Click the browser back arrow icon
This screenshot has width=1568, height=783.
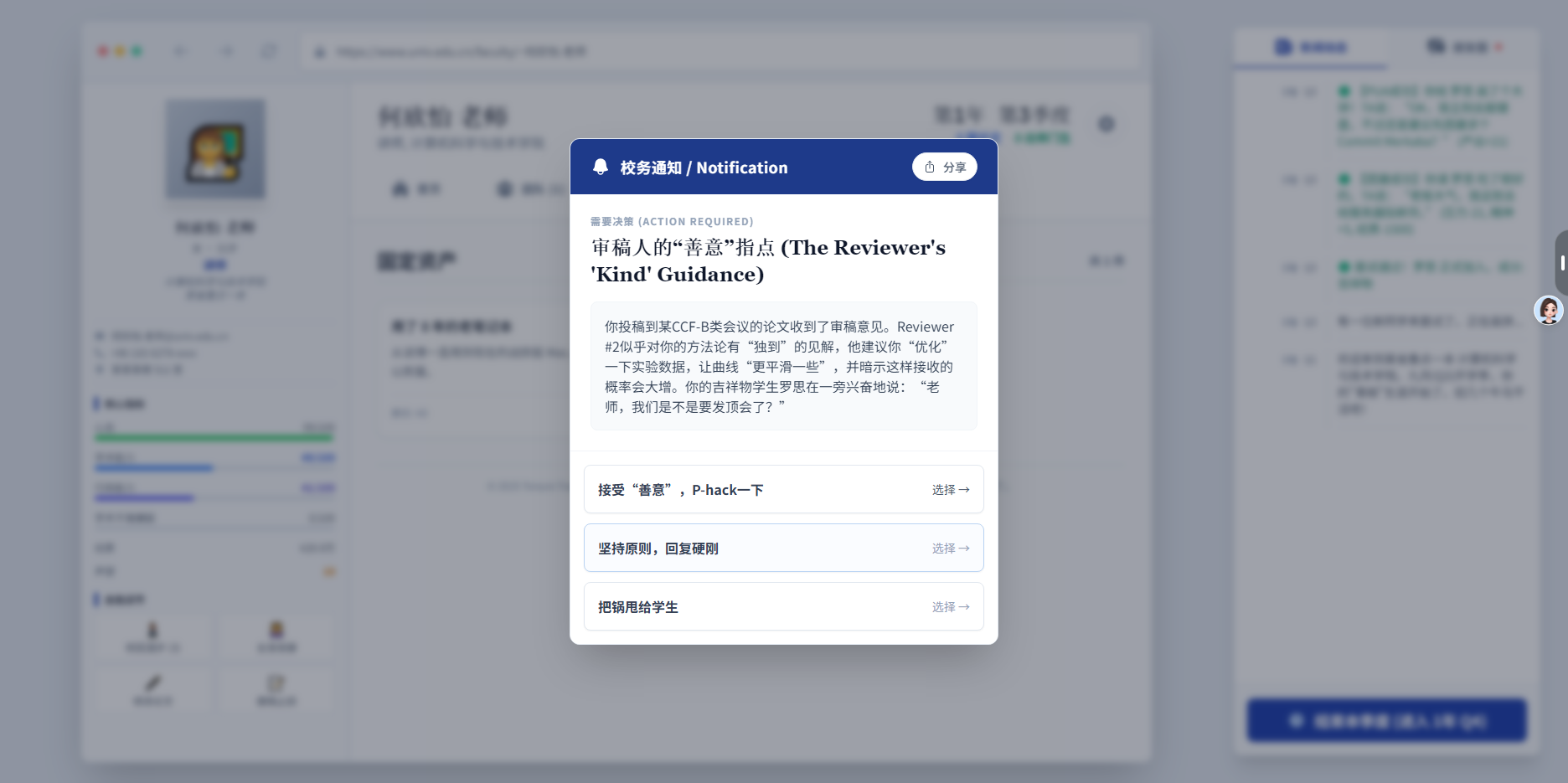[180, 52]
